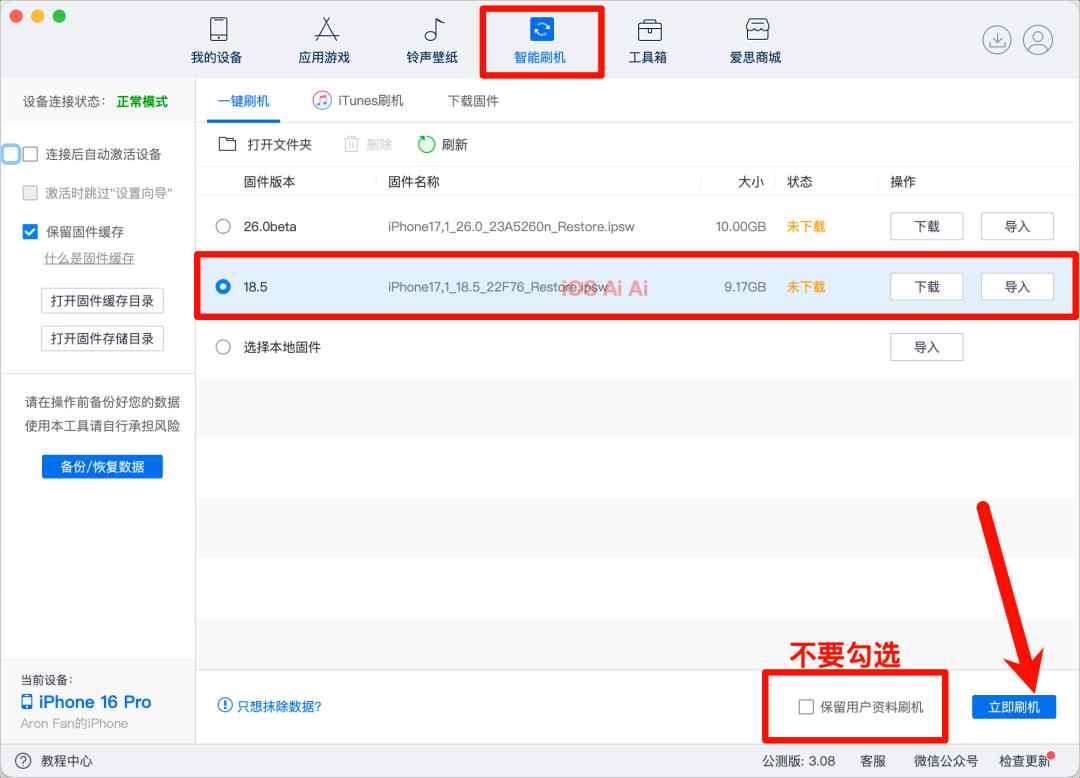Click the 备份/恢复数据 button
This screenshot has height=778, width=1080.
[x=102, y=467]
